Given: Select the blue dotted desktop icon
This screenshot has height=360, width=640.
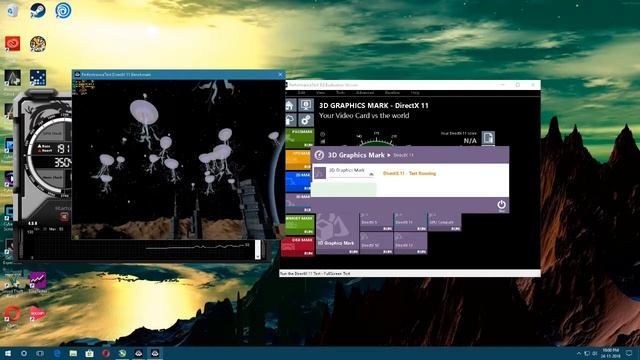Looking at the screenshot, I should [38, 78].
